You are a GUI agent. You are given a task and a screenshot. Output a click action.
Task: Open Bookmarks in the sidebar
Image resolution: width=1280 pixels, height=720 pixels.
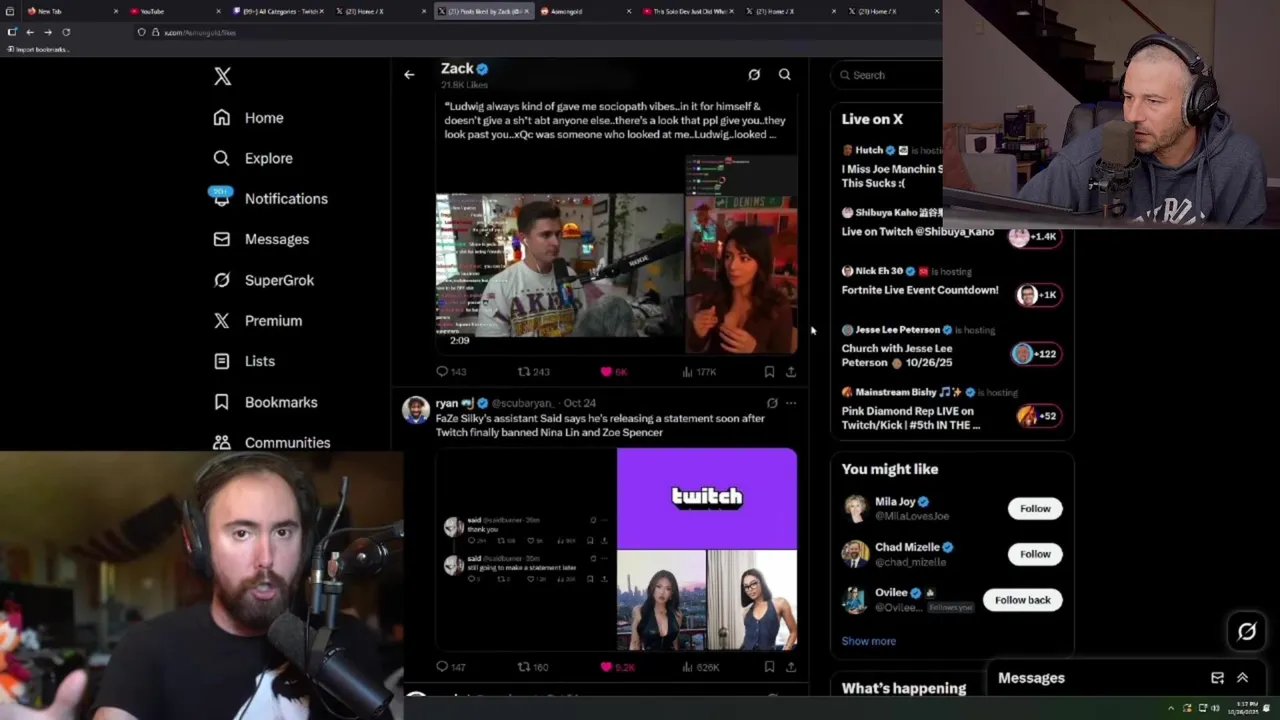click(266, 402)
